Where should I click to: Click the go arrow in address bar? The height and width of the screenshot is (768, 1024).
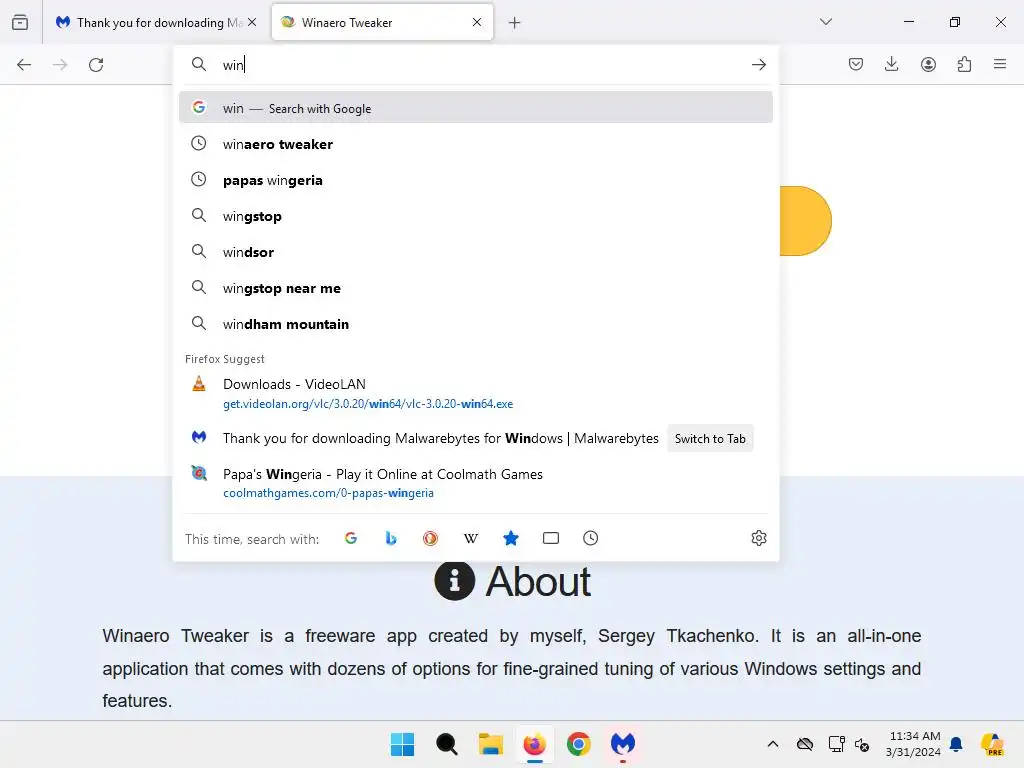pyautogui.click(x=758, y=65)
